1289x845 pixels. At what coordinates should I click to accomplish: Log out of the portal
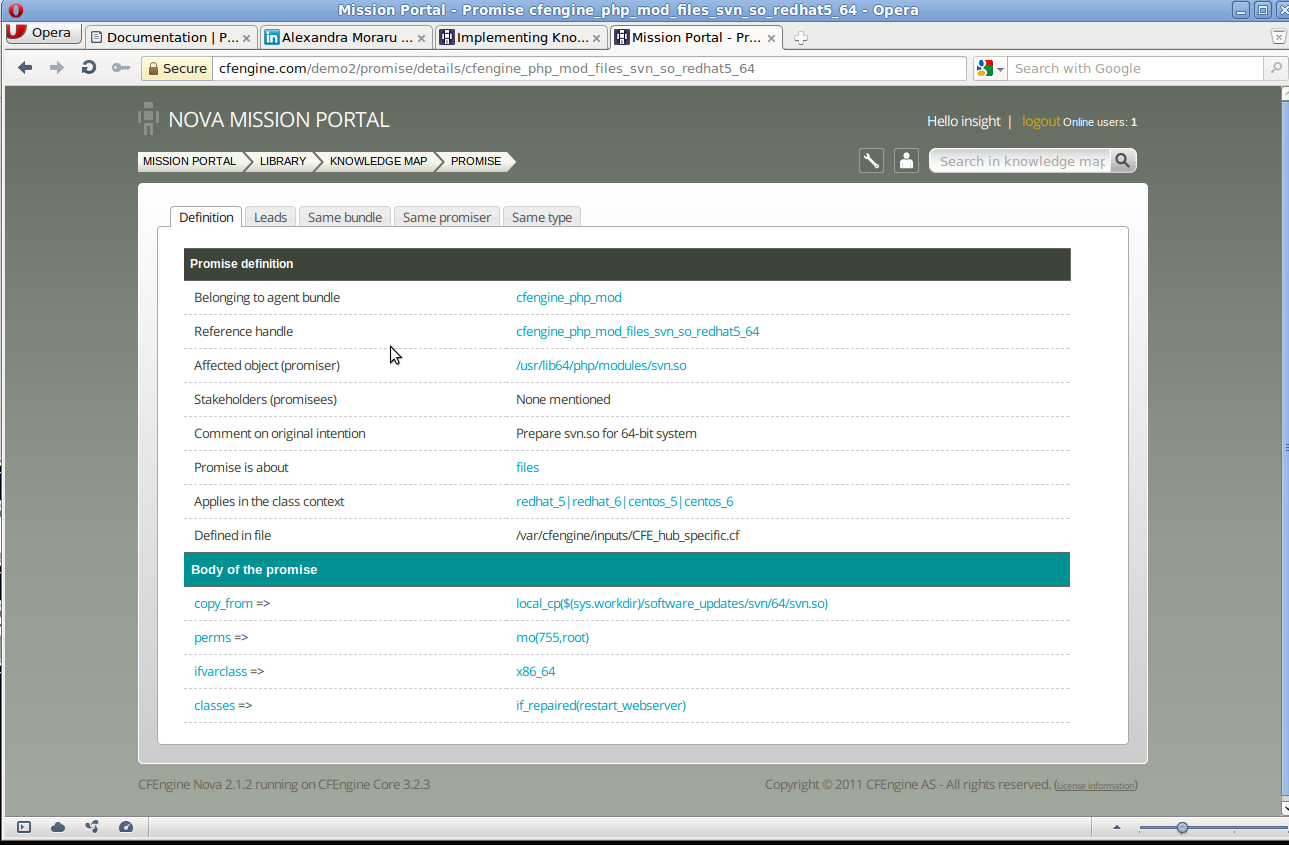pyautogui.click(x=1041, y=121)
